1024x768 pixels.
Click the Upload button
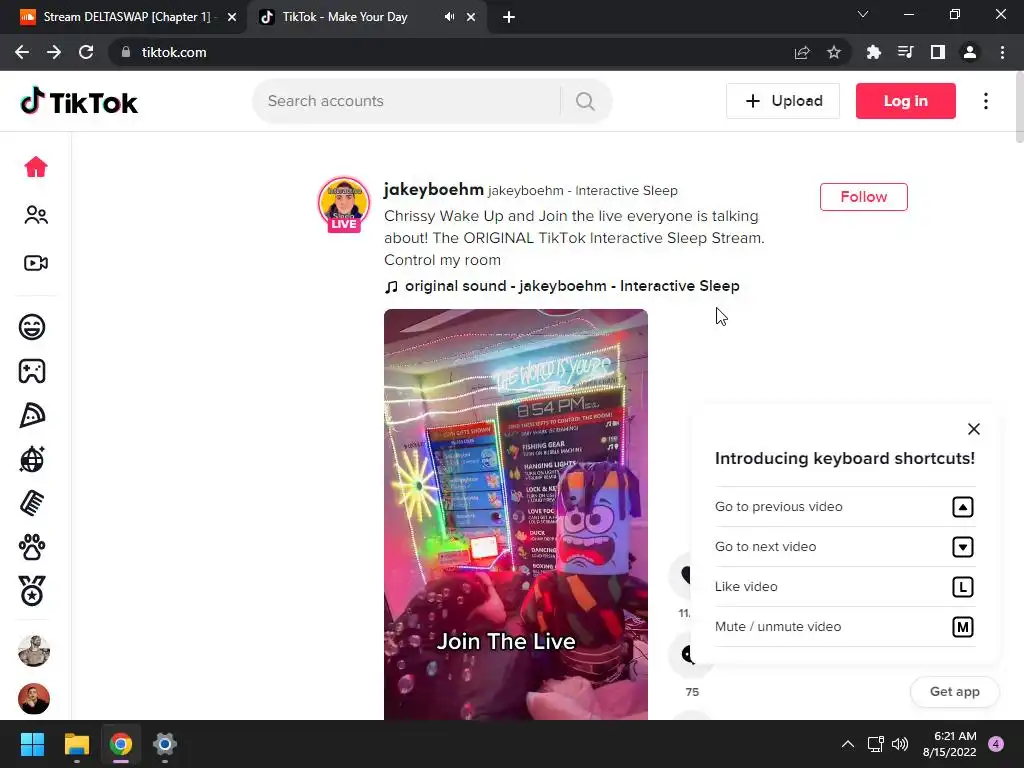pyautogui.click(x=783, y=101)
